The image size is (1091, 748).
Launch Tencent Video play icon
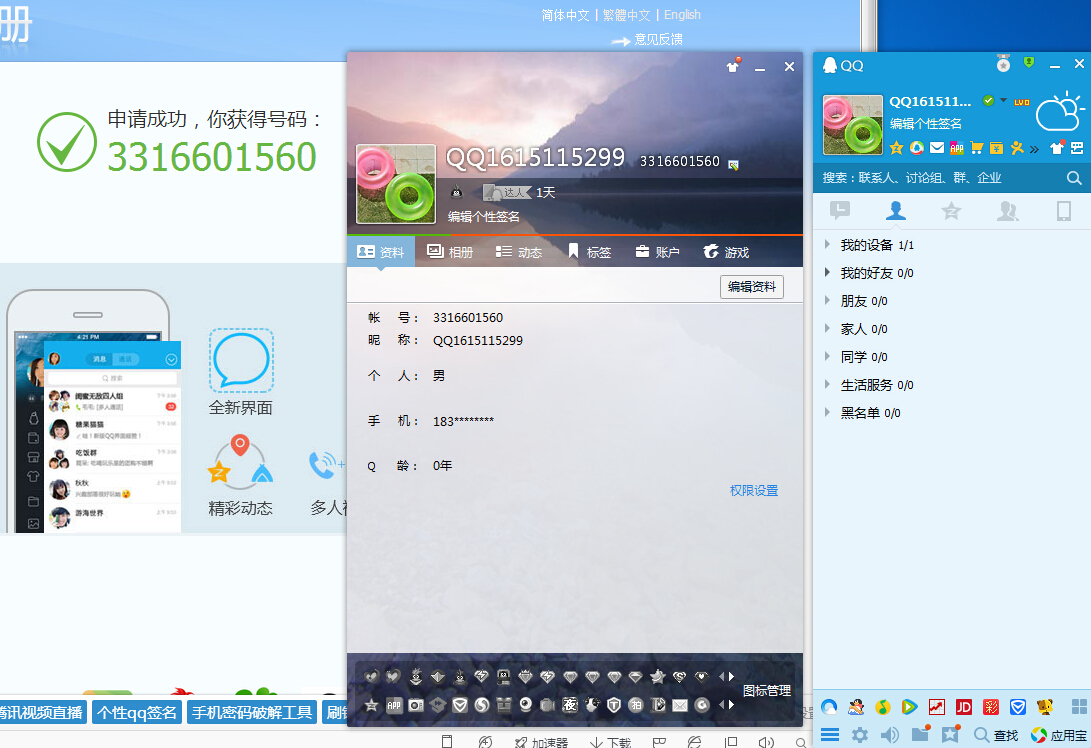909,707
